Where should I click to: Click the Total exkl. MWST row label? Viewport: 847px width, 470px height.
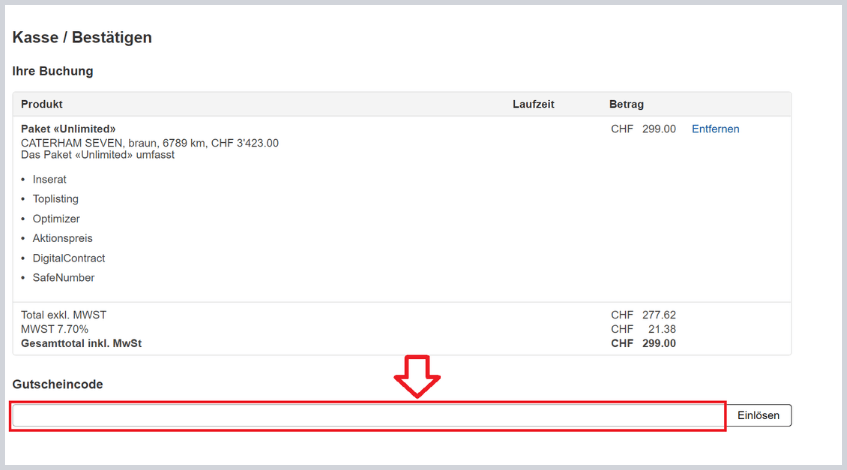[x=63, y=315]
